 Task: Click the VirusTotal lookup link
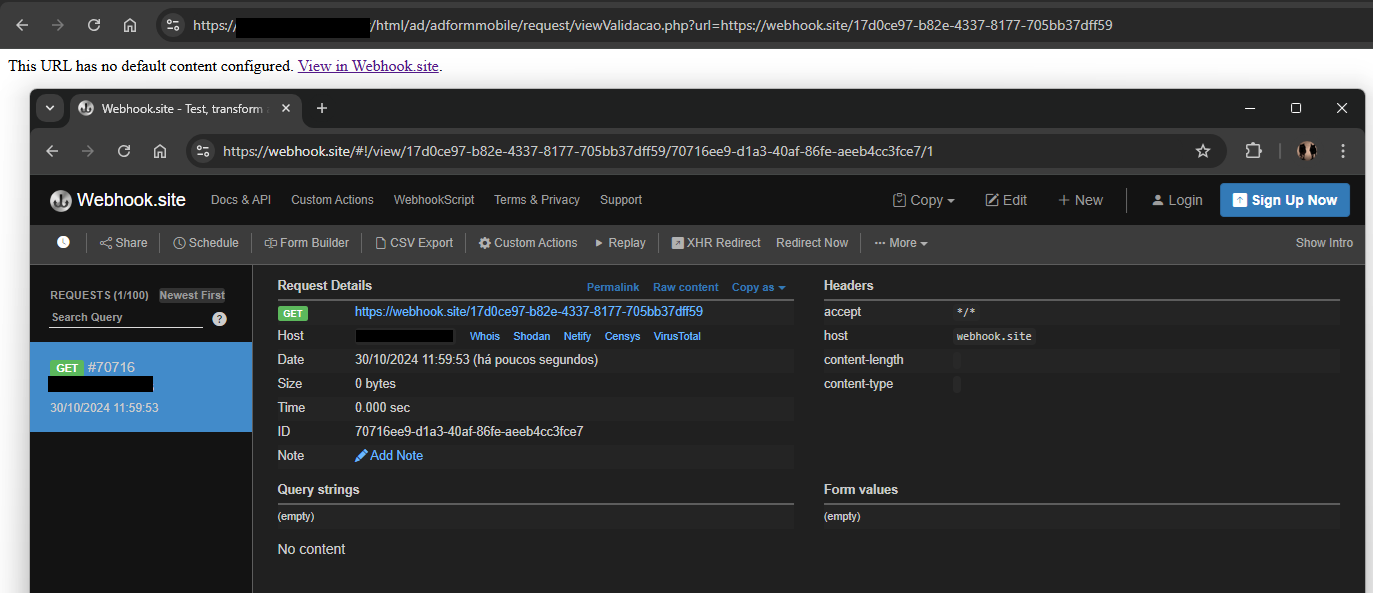pyautogui.click(x=677, y=336)
